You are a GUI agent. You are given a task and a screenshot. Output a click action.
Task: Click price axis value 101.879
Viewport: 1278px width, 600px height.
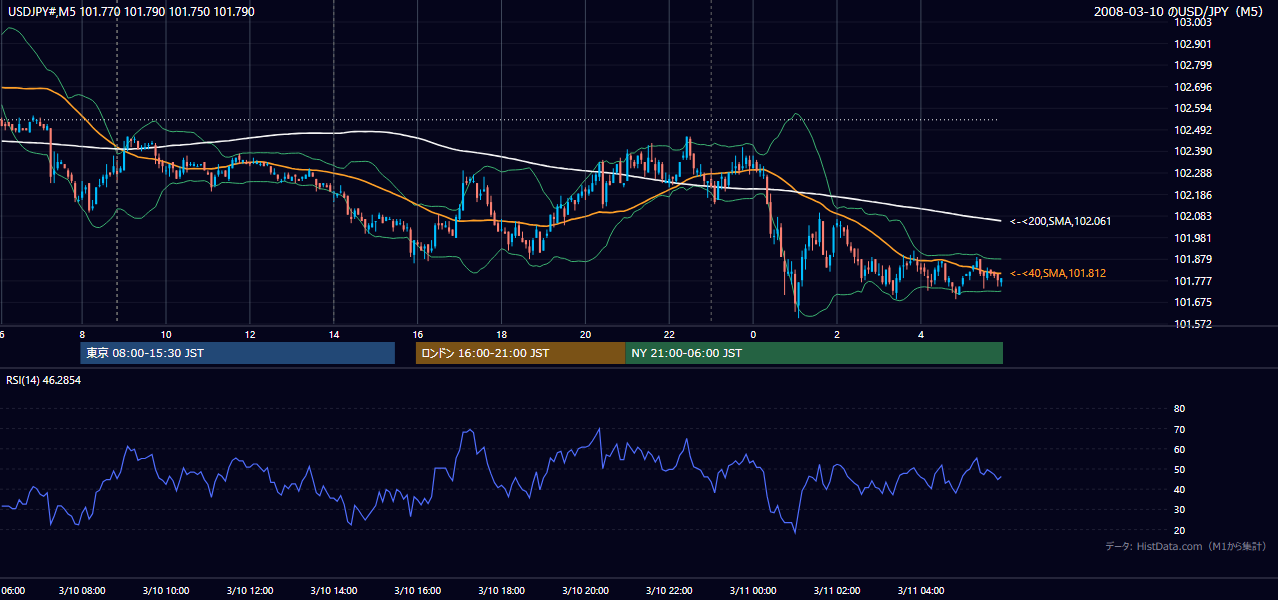click(x=1193, y=259)
